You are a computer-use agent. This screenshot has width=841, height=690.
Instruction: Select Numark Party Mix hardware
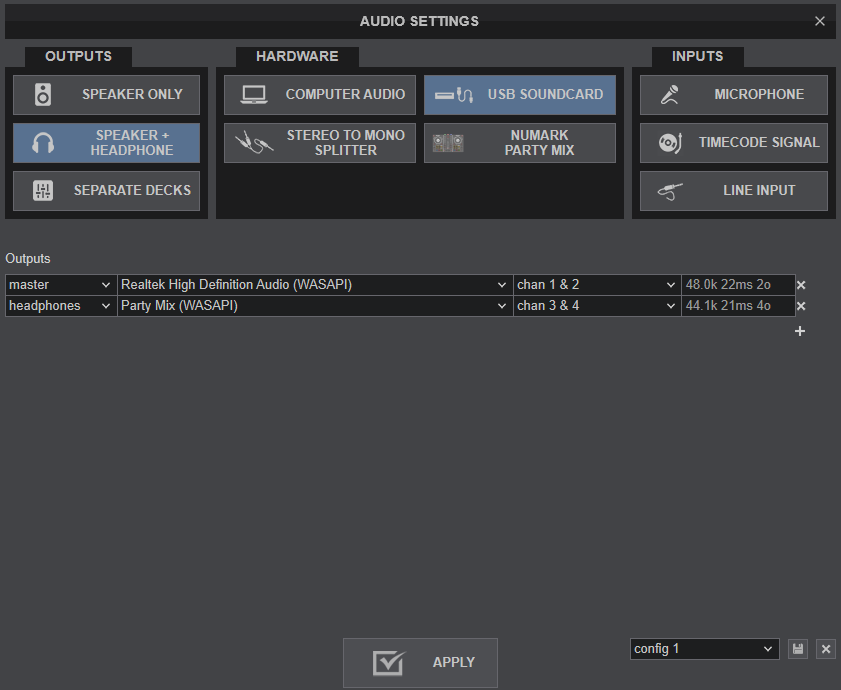pos(520,143)
